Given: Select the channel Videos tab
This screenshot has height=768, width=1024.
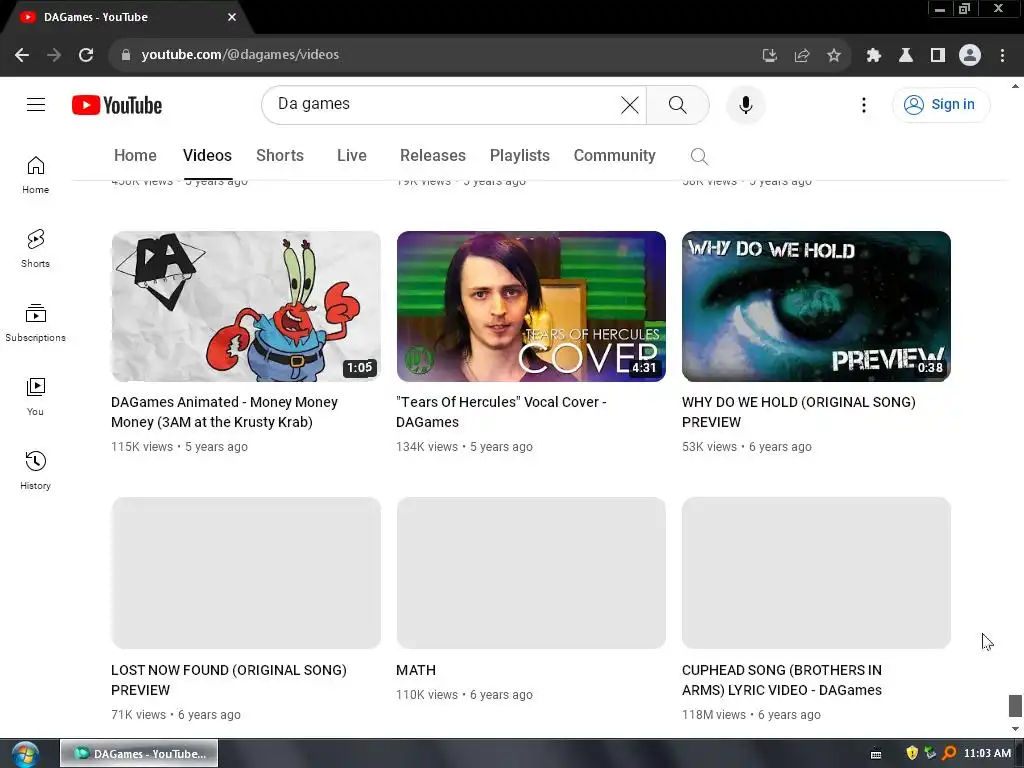Looking at the screenshot, I should pos(207,155).
